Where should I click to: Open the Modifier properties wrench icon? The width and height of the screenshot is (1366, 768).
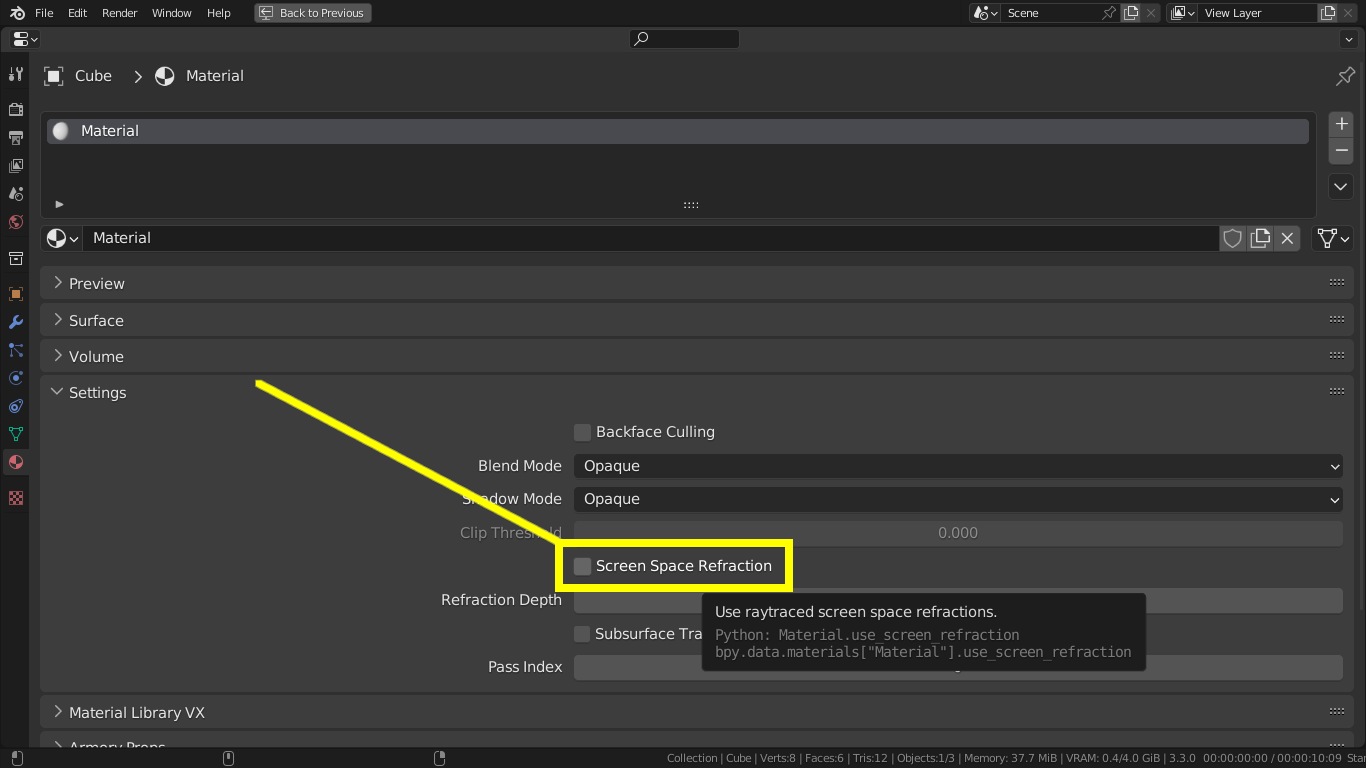pyautogui.click(x=15, y=322)
